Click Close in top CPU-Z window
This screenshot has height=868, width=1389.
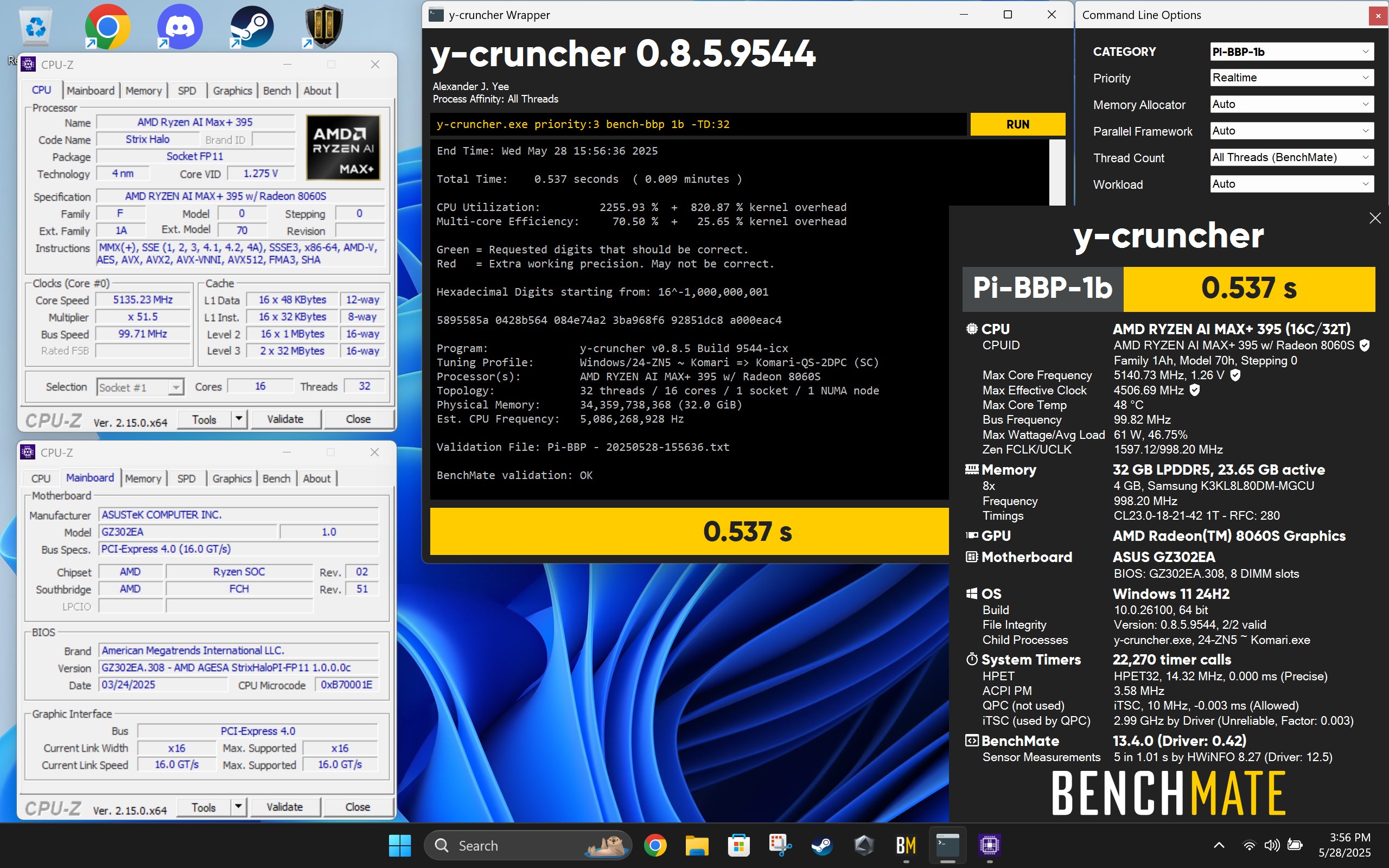click(x=358, y=419)
